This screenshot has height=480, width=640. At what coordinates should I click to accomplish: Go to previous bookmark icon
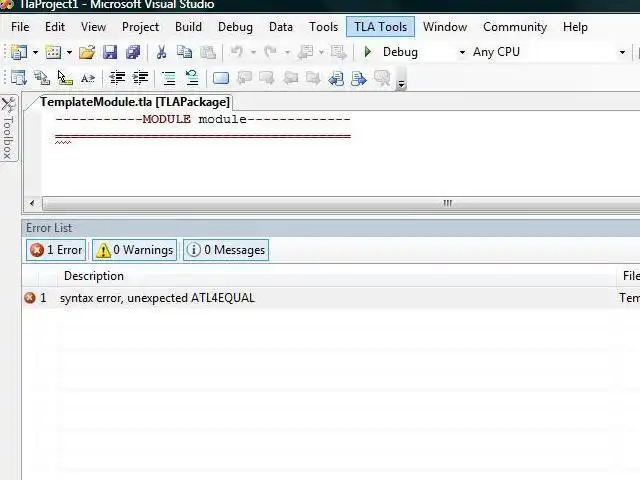pyautogui.click(x=244, y=78)
